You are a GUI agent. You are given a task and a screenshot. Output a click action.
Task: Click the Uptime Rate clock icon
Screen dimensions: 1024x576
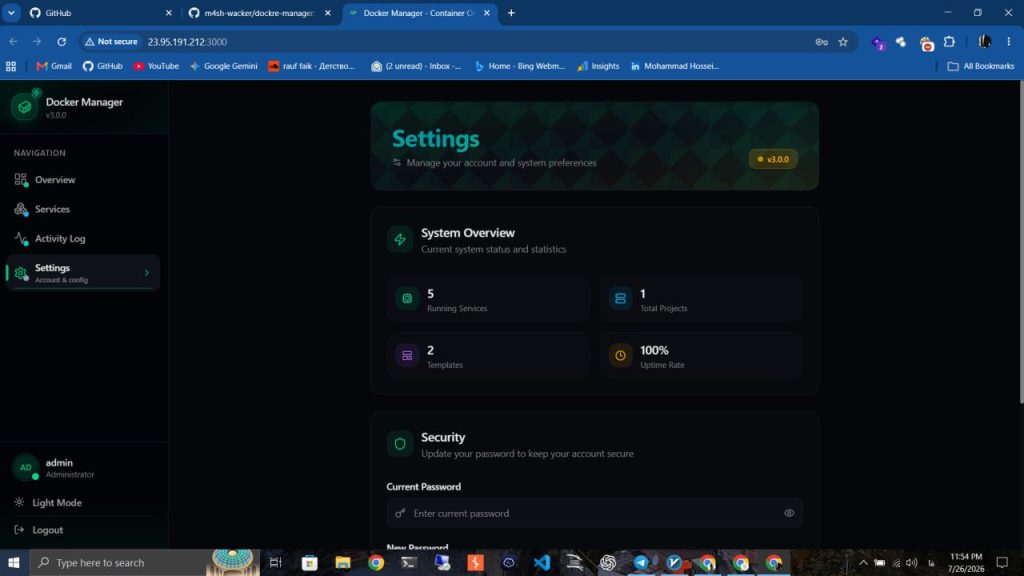620,355
